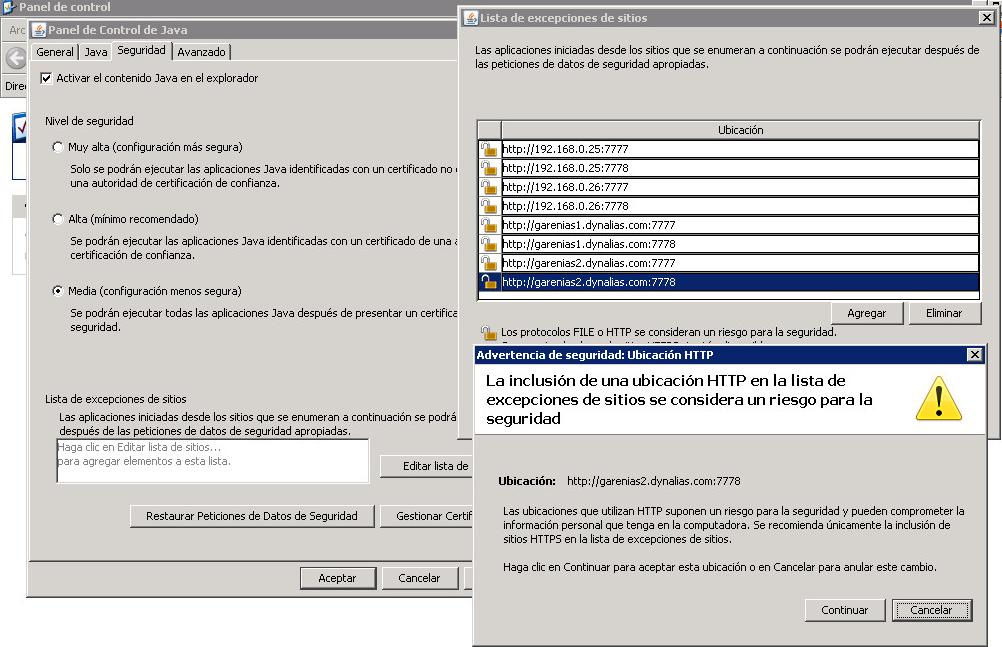Select the http://192.168.0.26:7778 entry
This screenshot has height=647, width=1002.
point(741,206)
